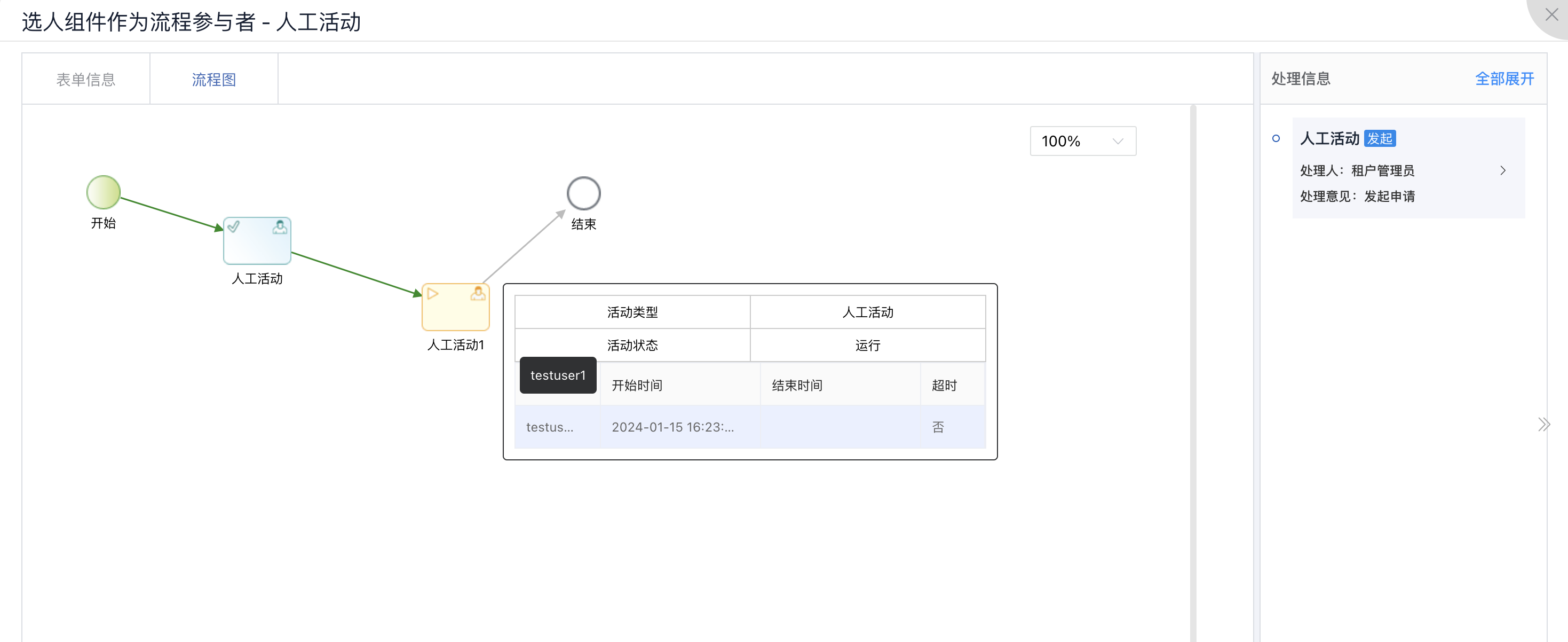
Task: Click the blue 发起 tag
Action: tap(1379, 139)
